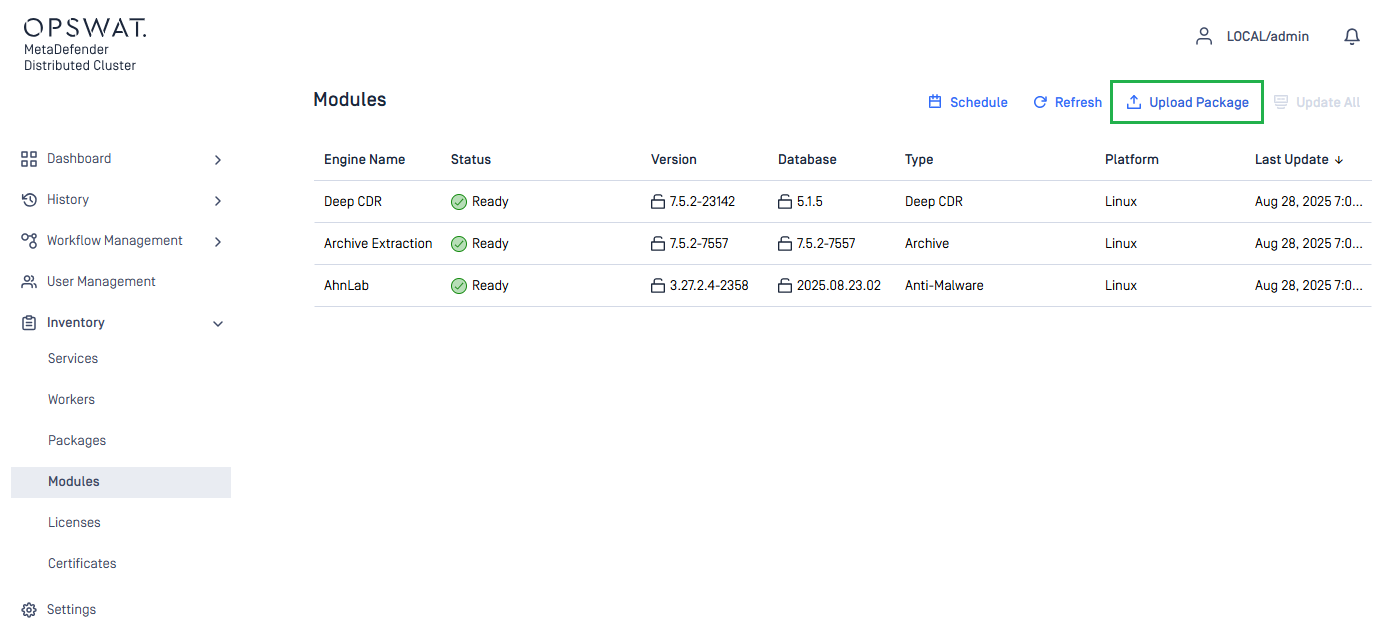This screenshot has height=640, width=1377.
Task: Click the Type column header
Action: click(919, 160)
